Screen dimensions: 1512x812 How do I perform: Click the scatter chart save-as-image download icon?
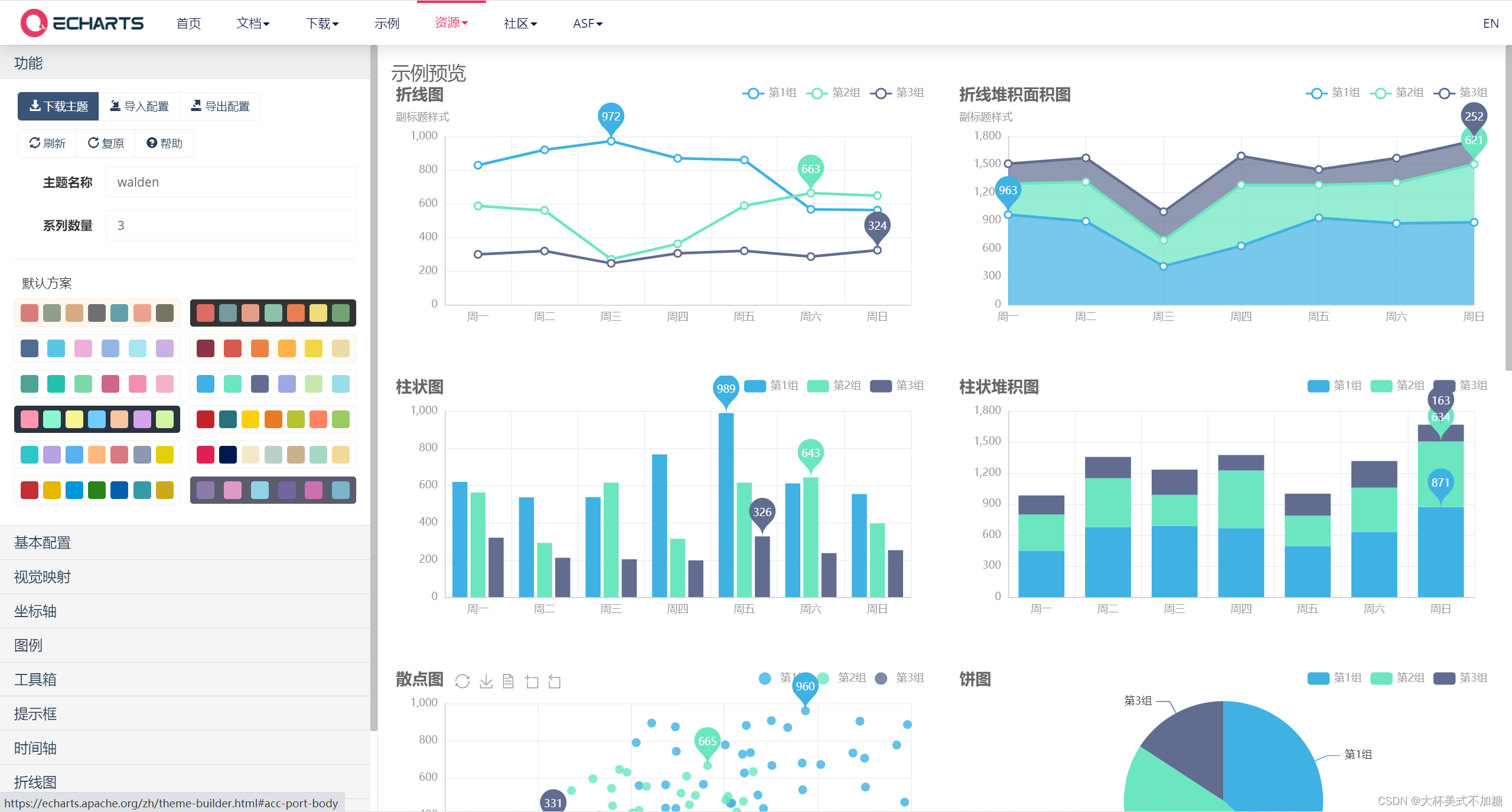pos(486,681)
